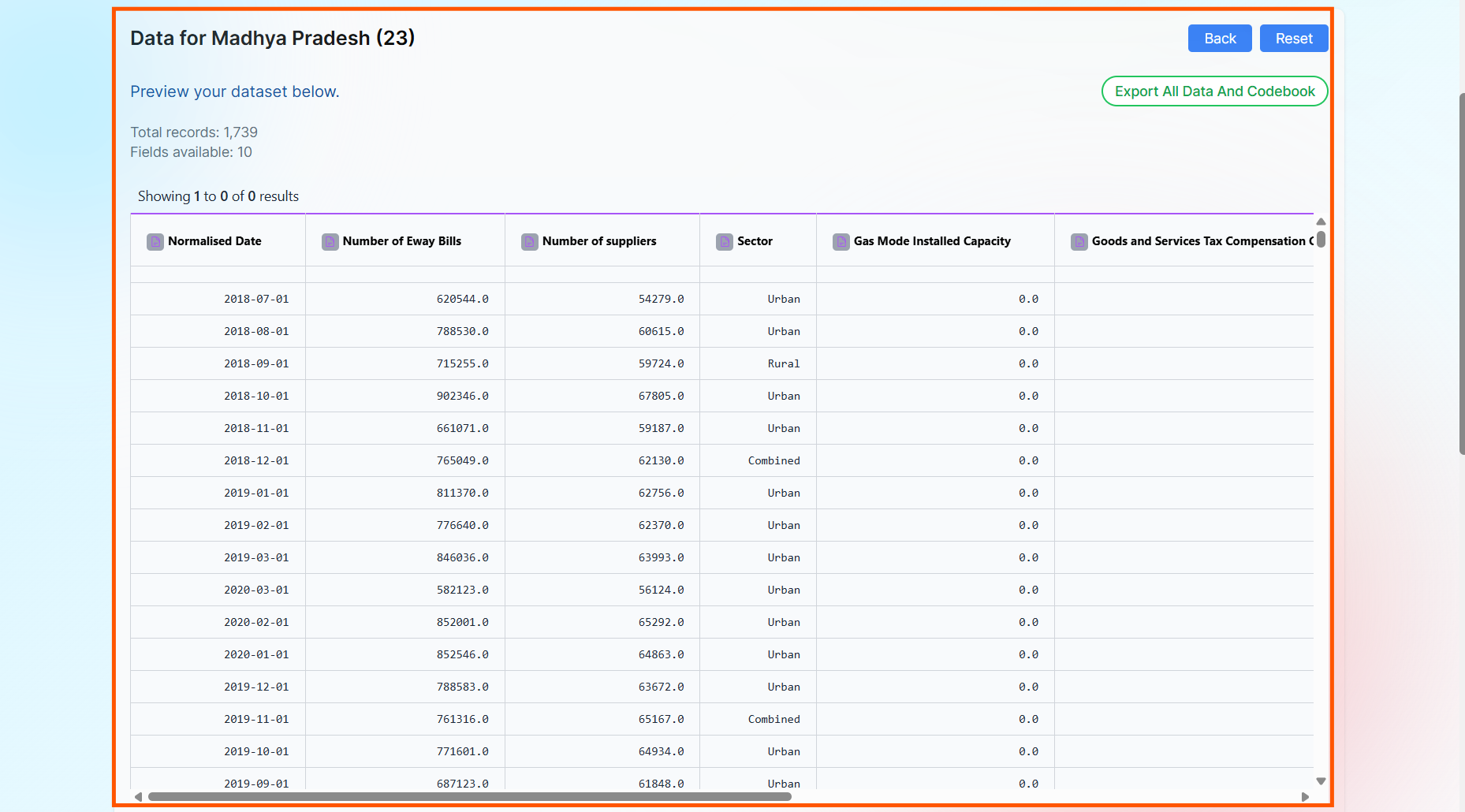The height and width of the screenshot is (812, 1465).
Task: Click the Normalised Date column icon
Action: [x=155, y=241]
